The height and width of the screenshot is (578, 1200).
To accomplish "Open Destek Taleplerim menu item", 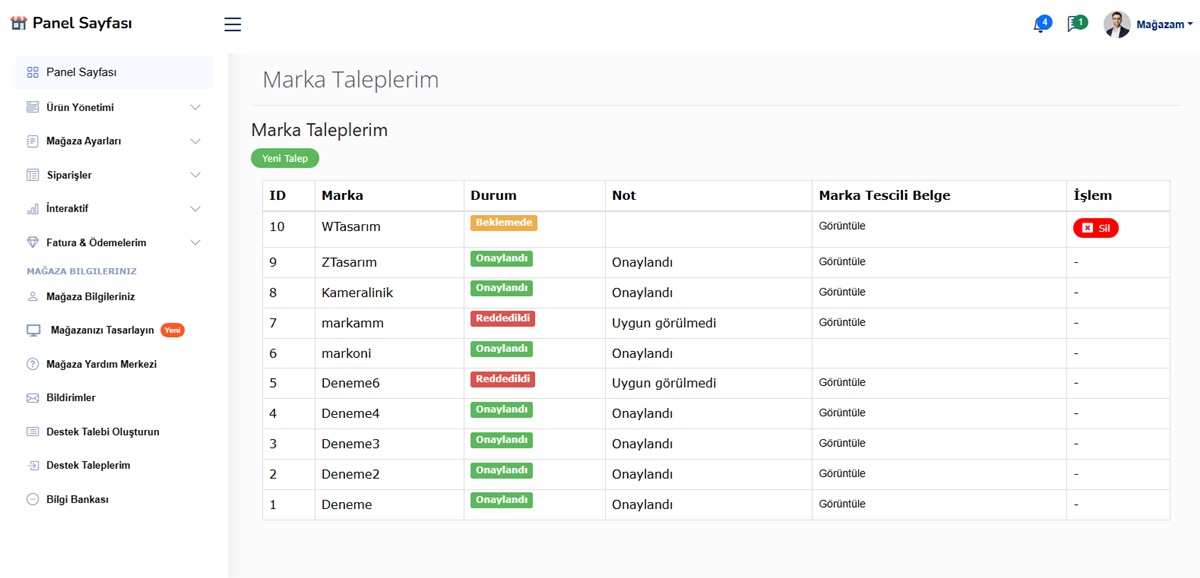I will tap(88, 465).
